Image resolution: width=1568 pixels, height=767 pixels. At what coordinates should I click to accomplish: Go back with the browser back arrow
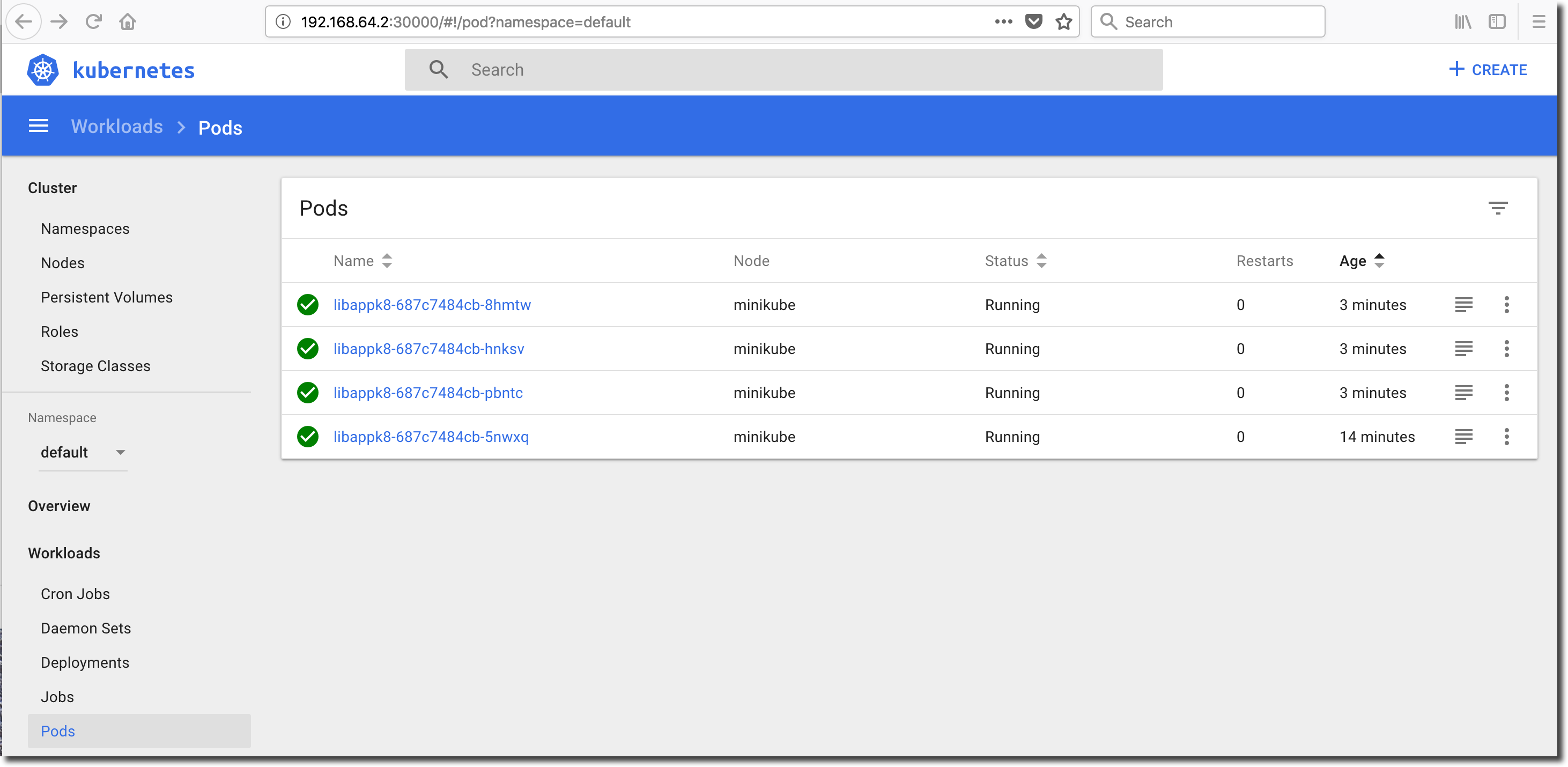click(23, 22)
